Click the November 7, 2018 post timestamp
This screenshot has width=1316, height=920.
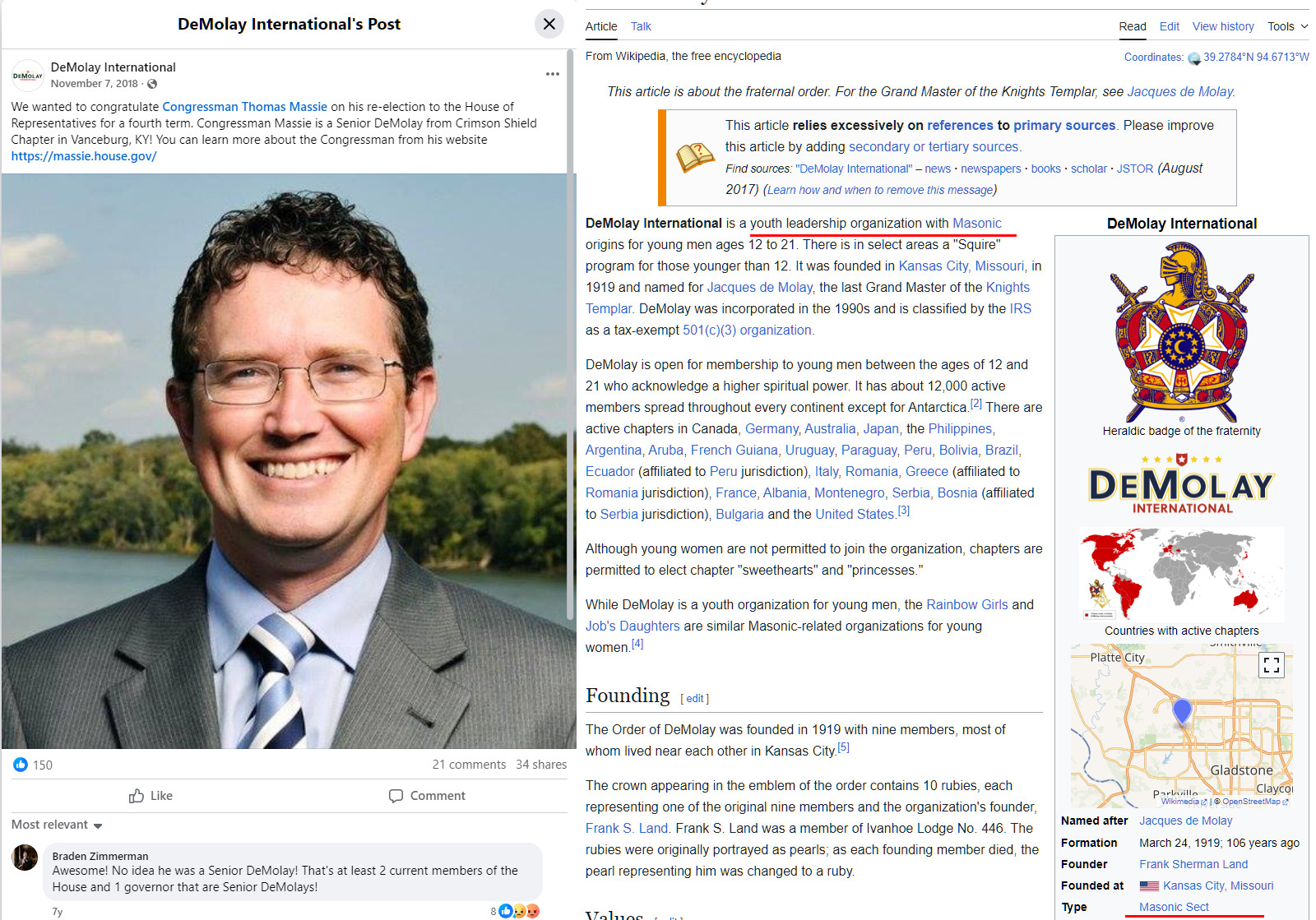pyautogui.click(x=95, y=84)
